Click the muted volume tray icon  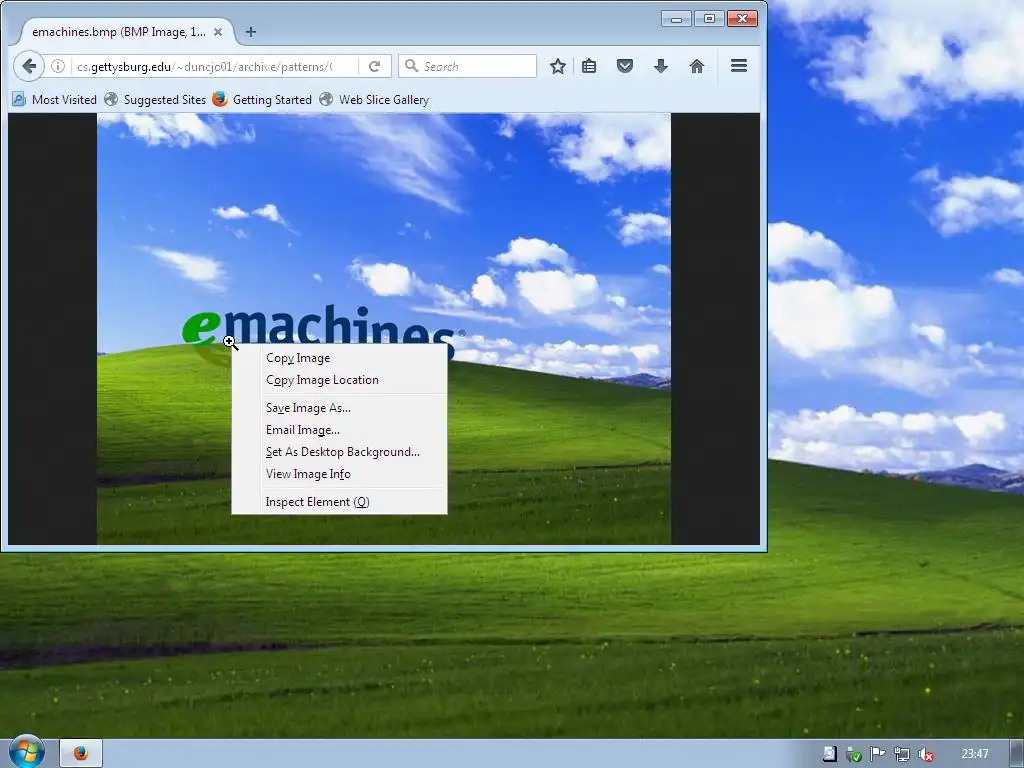(926, 754)
